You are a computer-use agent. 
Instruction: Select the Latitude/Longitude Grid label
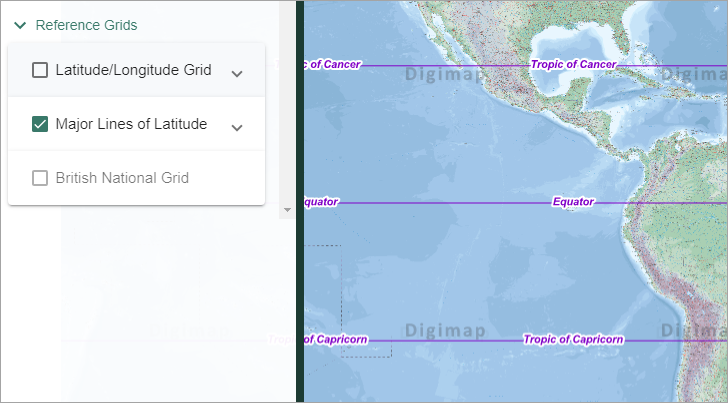133,70
